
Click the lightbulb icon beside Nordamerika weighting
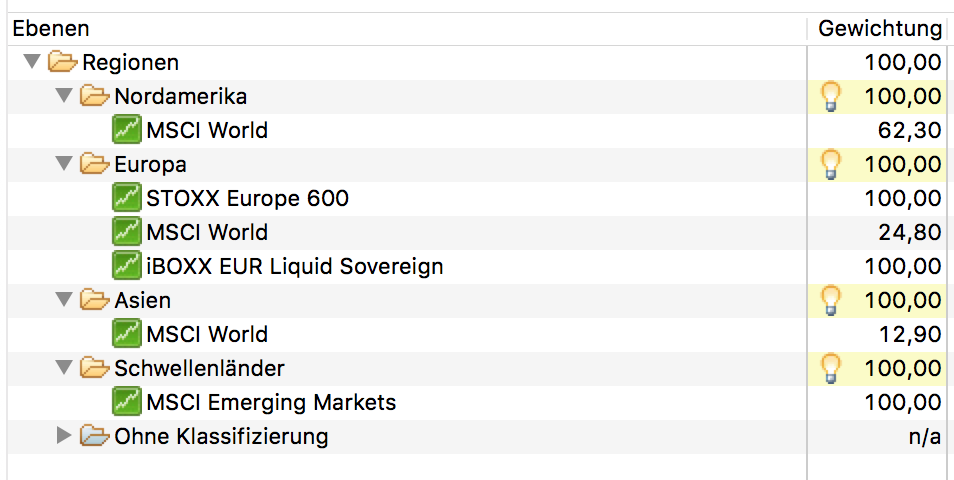[x=829, y=96]
